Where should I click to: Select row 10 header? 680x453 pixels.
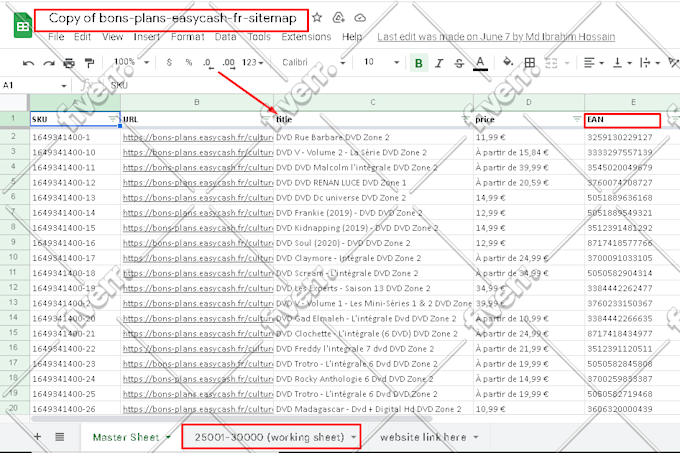(x=13, y=257)
